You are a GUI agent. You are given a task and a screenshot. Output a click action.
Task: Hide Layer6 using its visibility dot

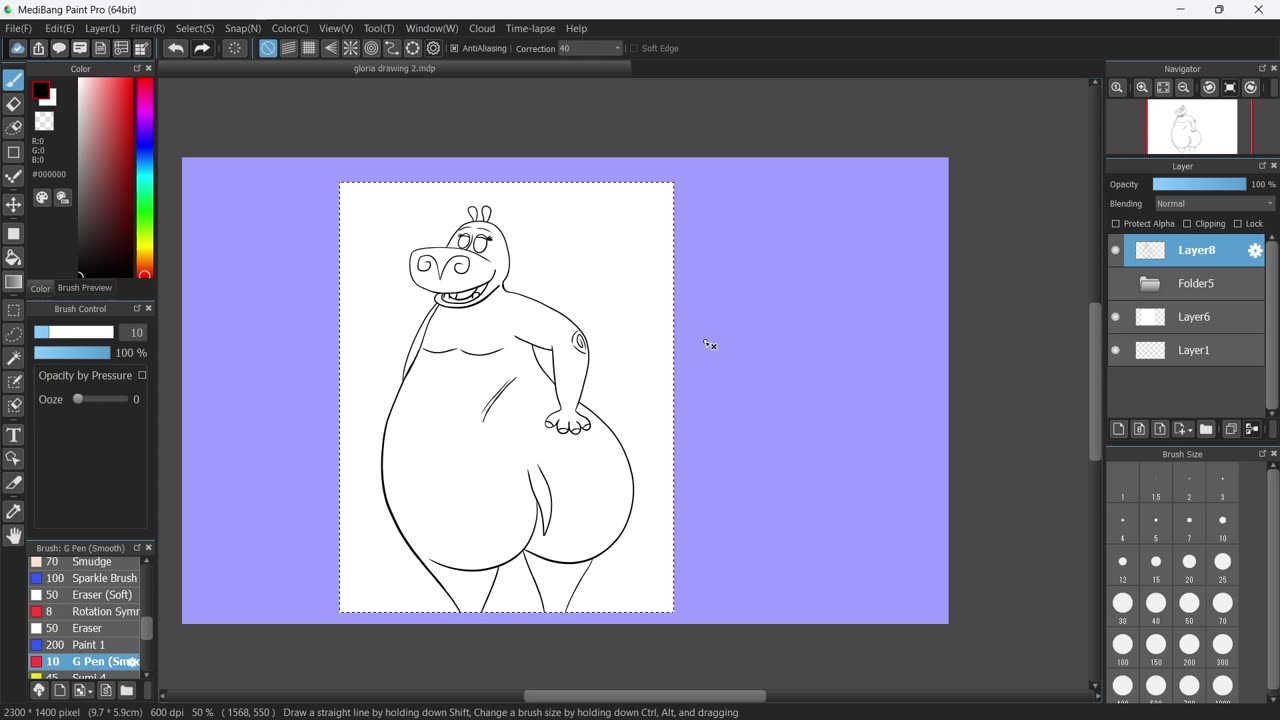pyautogui.click(x=1116, y=317)
